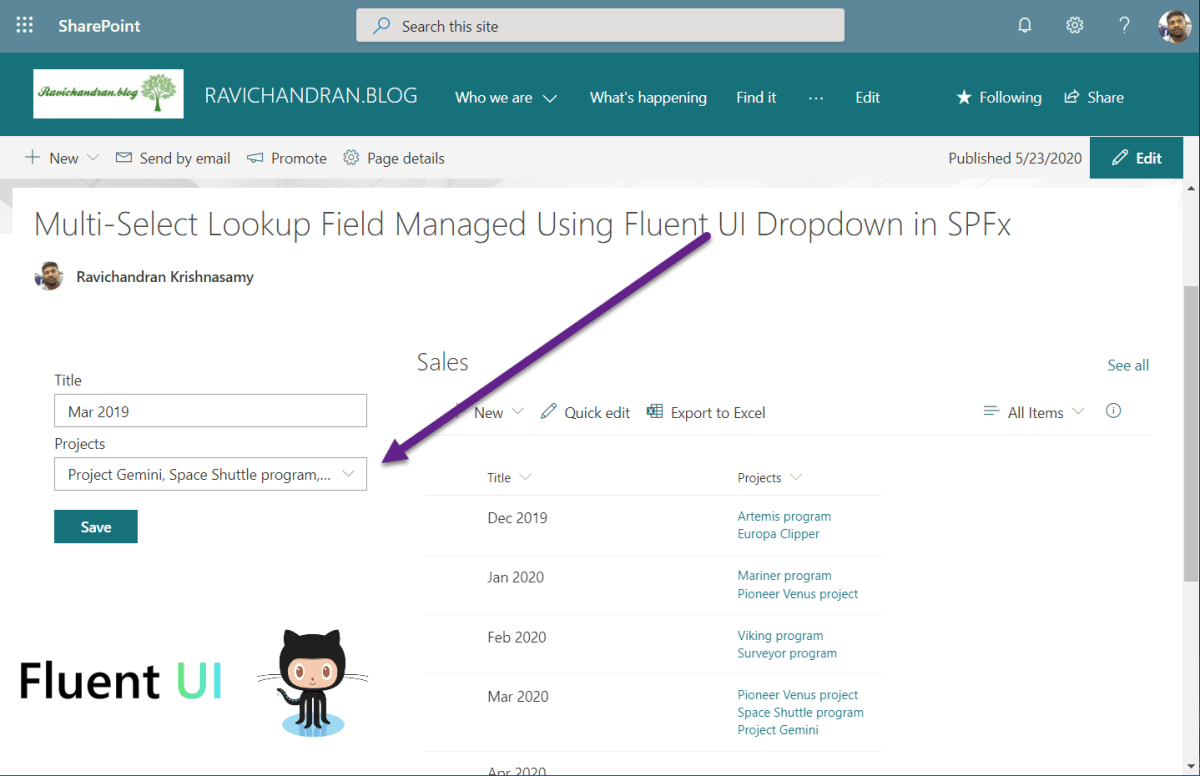Image resolution: width=1200 pixels, height=776 pixels.
Task: Click the Send by email icon
Action: tap(123, 157)
